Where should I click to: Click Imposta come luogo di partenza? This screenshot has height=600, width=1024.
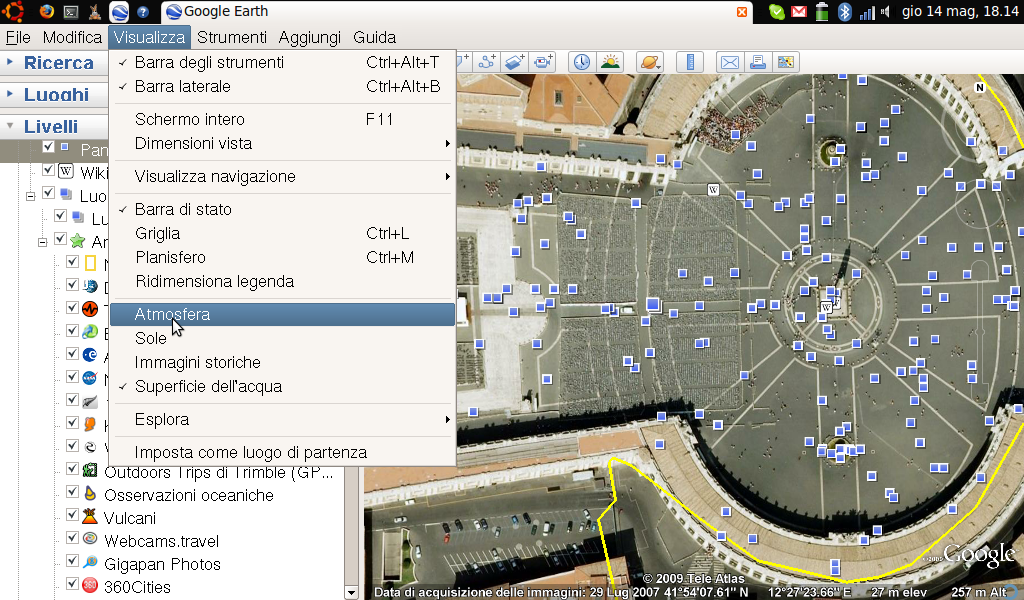pyautogui.click(x=282, y=452)
